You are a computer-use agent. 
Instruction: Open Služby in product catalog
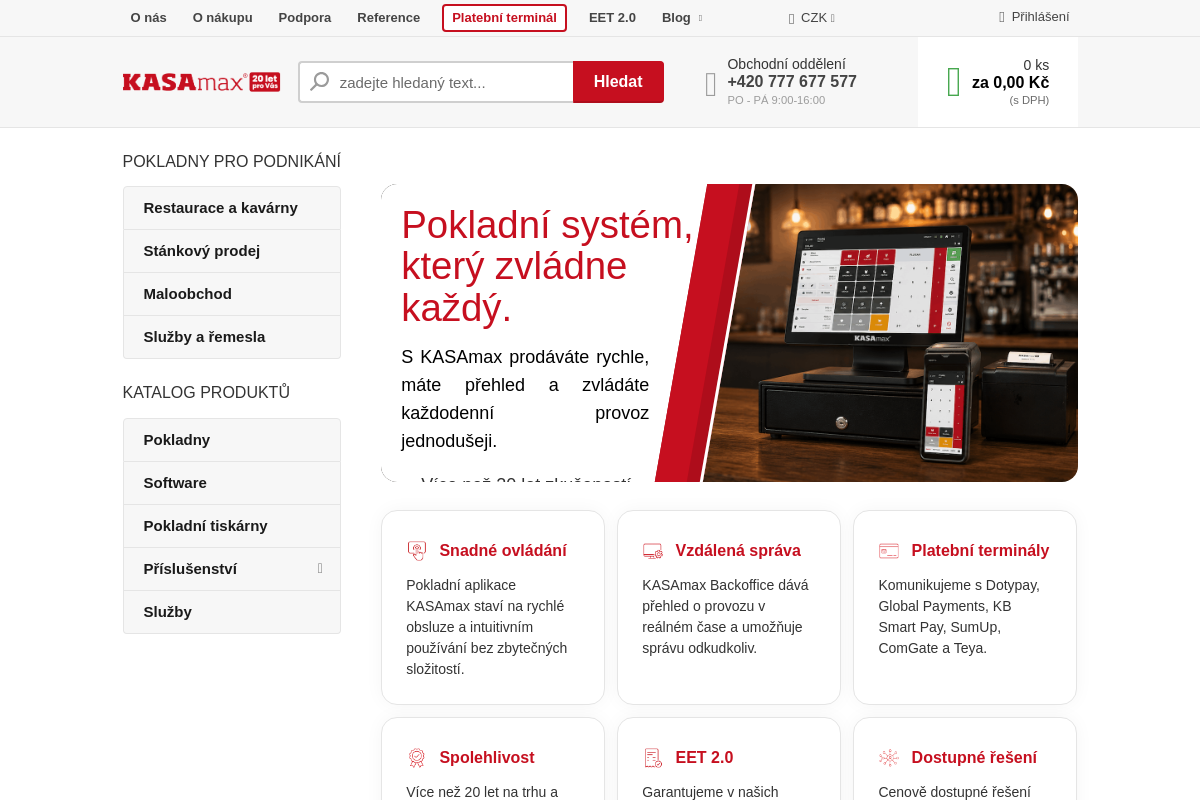(x=232, y=612)
